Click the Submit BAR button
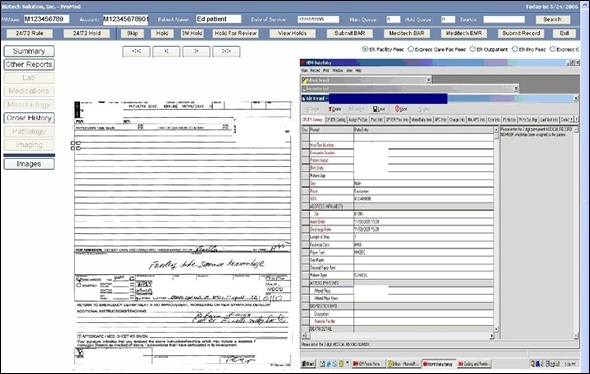Viewport: 590px width, 374px height. pos(350,33)
